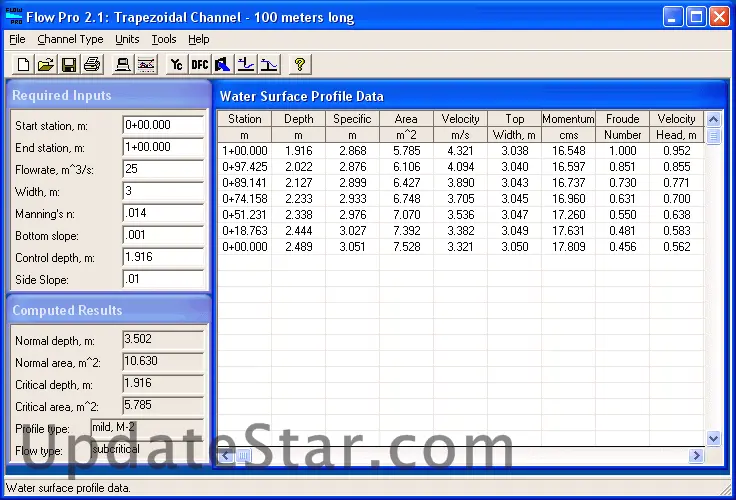The width and height of the screenshot is (736, 500).
Task: Click the DFC toolbar button
Action: tap(200, 65)
